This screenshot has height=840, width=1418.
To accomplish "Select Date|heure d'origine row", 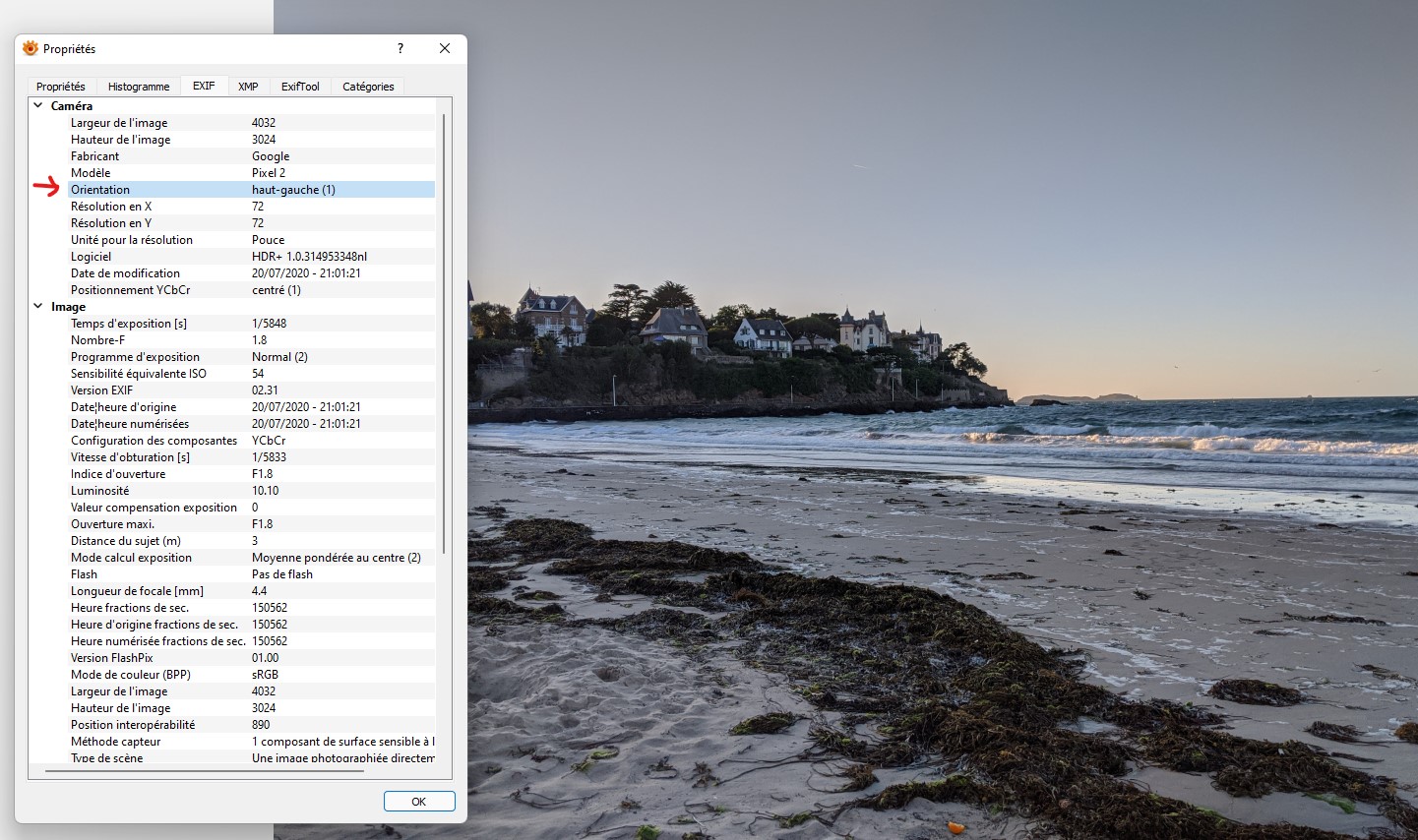I will pyautogui.click(x=251, y=407).
